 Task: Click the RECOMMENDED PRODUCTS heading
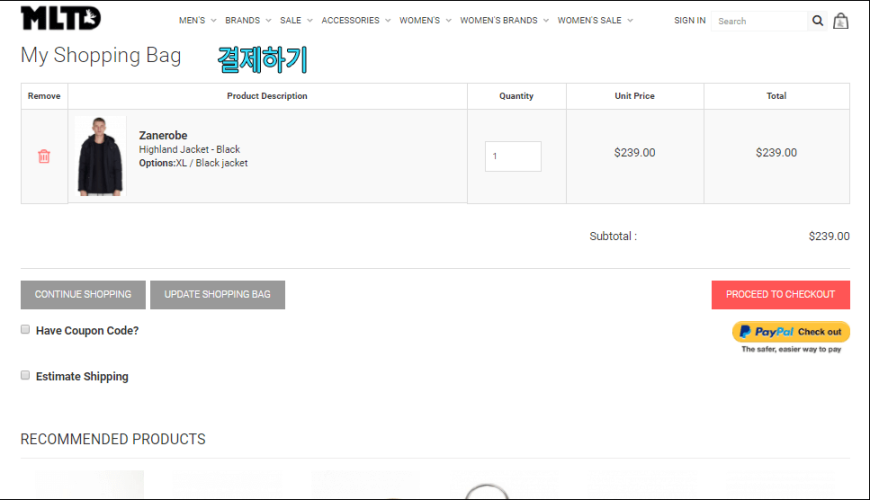tap(113, 439)
